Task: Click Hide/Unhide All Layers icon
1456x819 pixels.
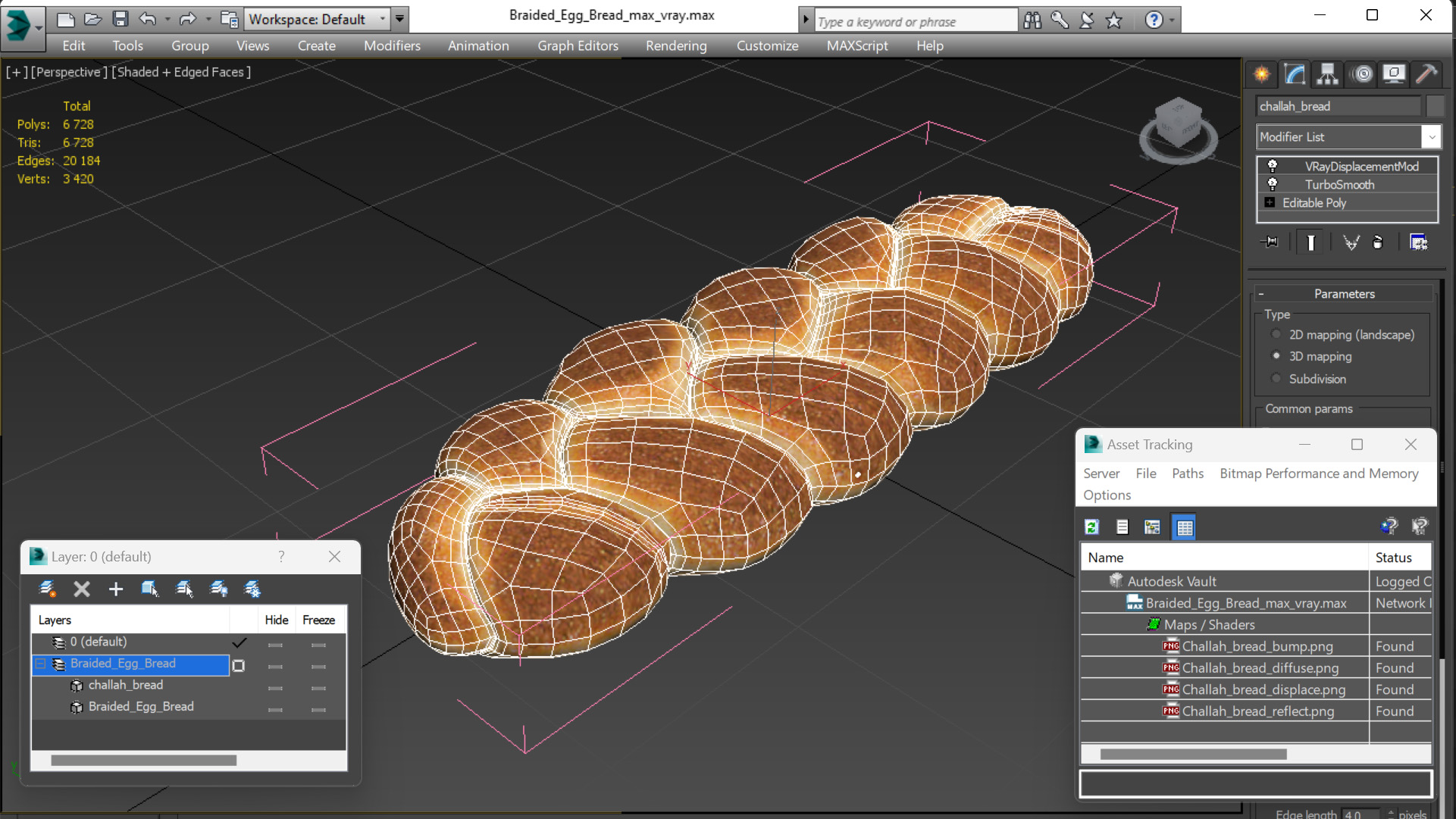Action: [x=219, y=589]
